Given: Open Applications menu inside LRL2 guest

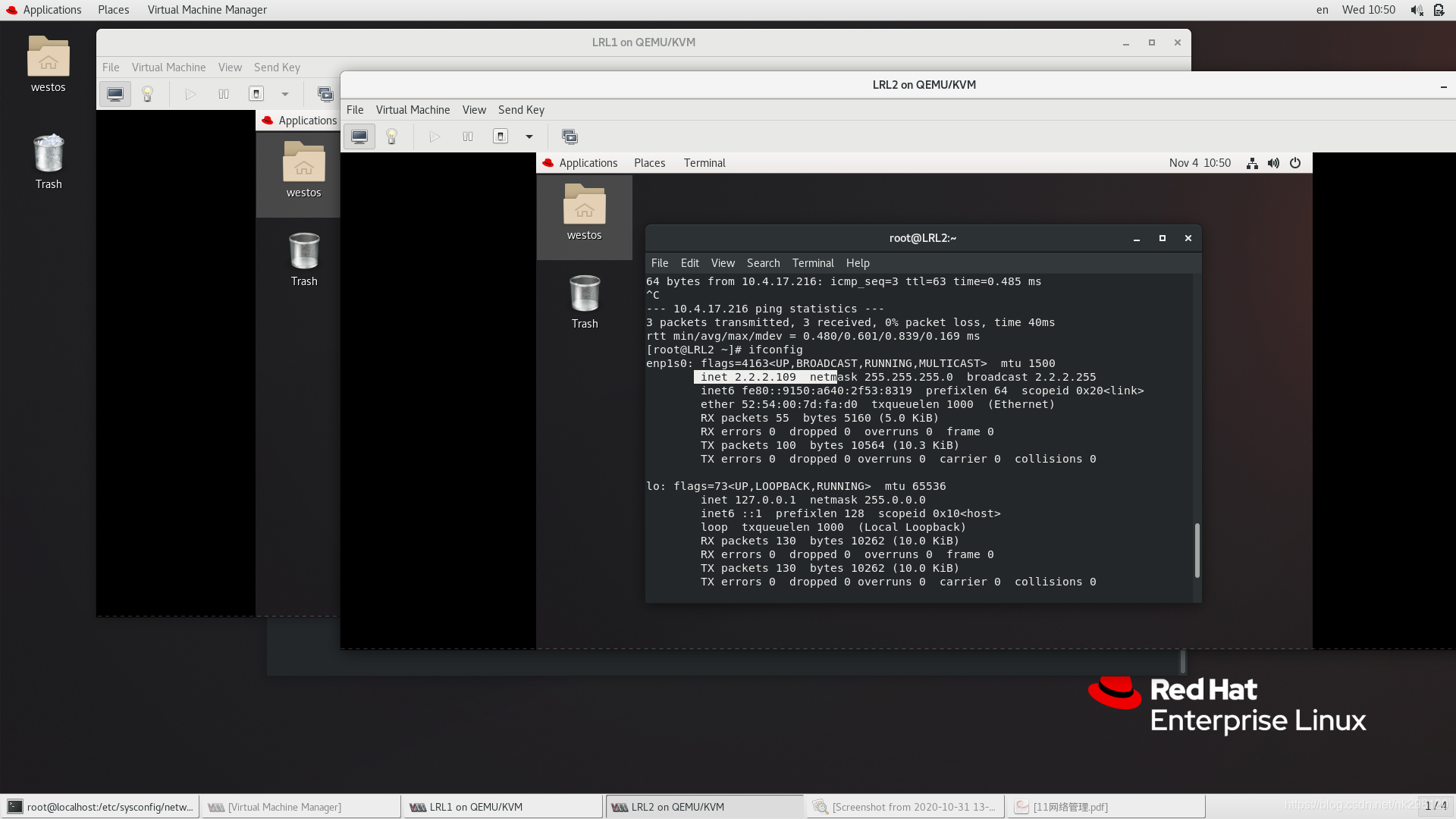Looking at the screenshot, I should coord(580,163).
